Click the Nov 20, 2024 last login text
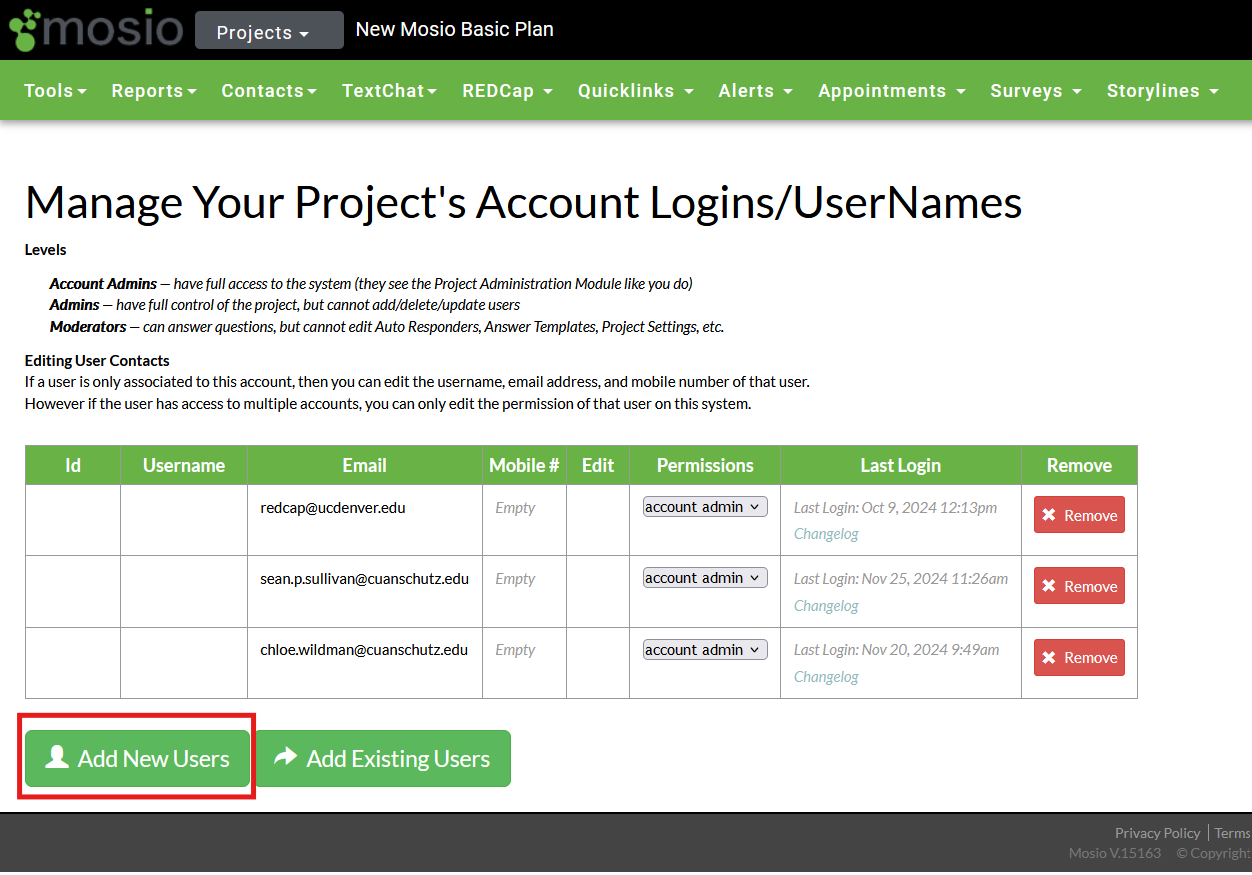Screen dimensions: 1252x875 (x=897, y=650)
